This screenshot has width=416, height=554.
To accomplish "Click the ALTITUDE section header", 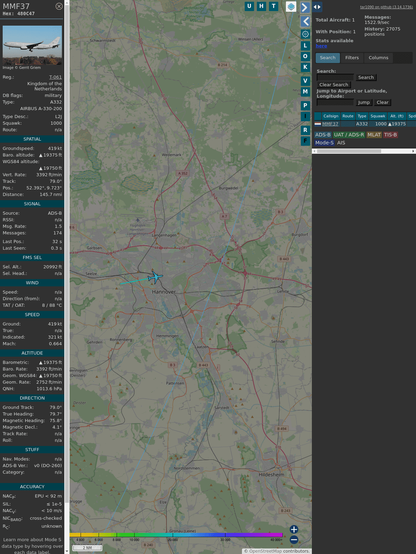I will 32,353.
